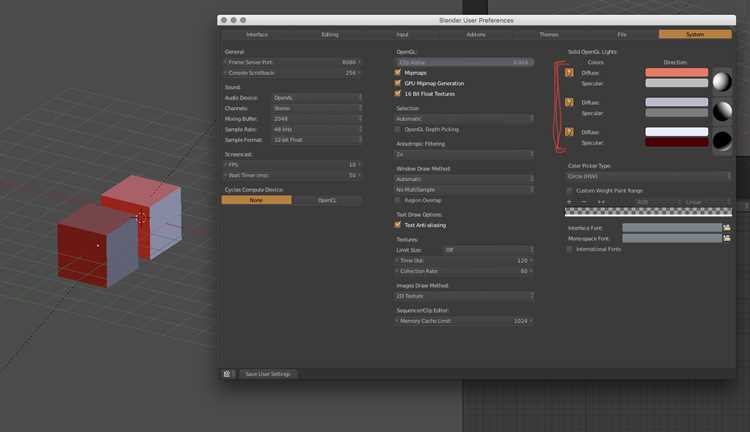Enable Custom Weight Paint Range checkbox
The width and height of the screenshot is (750, 432).
pyautogui.click(x=569, y=190)
